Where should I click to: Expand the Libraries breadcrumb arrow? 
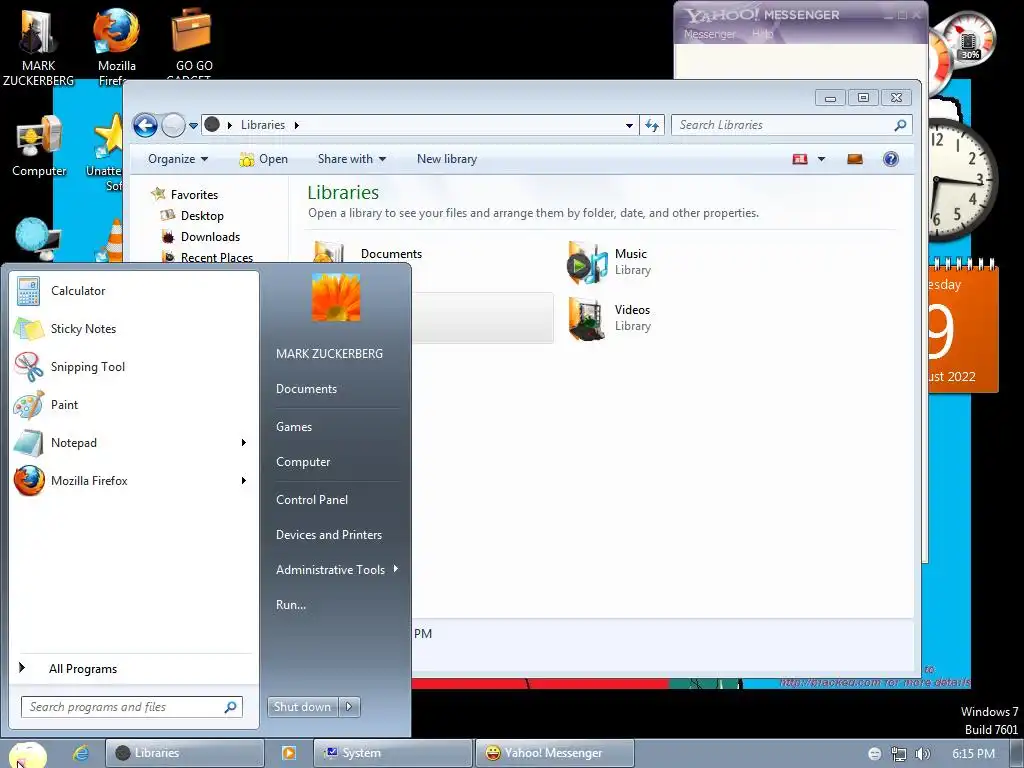coord(296,125)
